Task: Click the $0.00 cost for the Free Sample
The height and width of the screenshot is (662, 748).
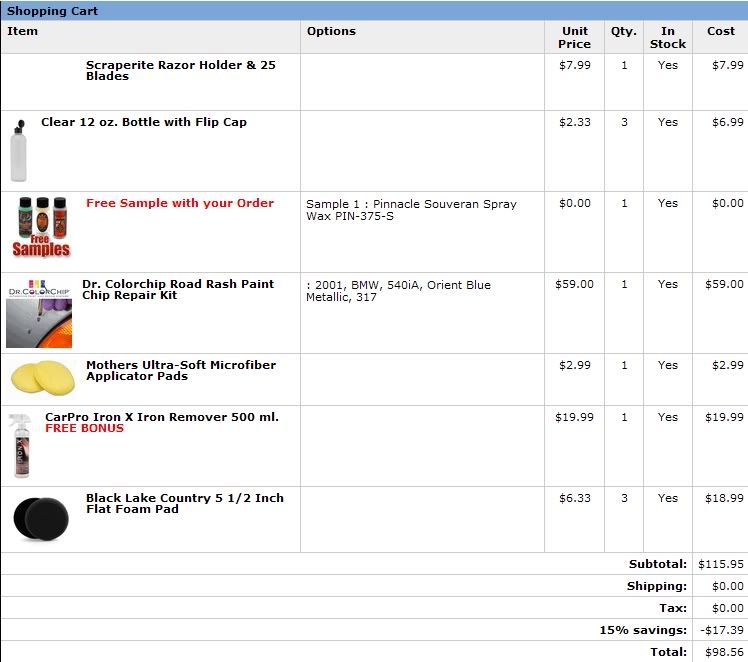Action: (727, 203)
